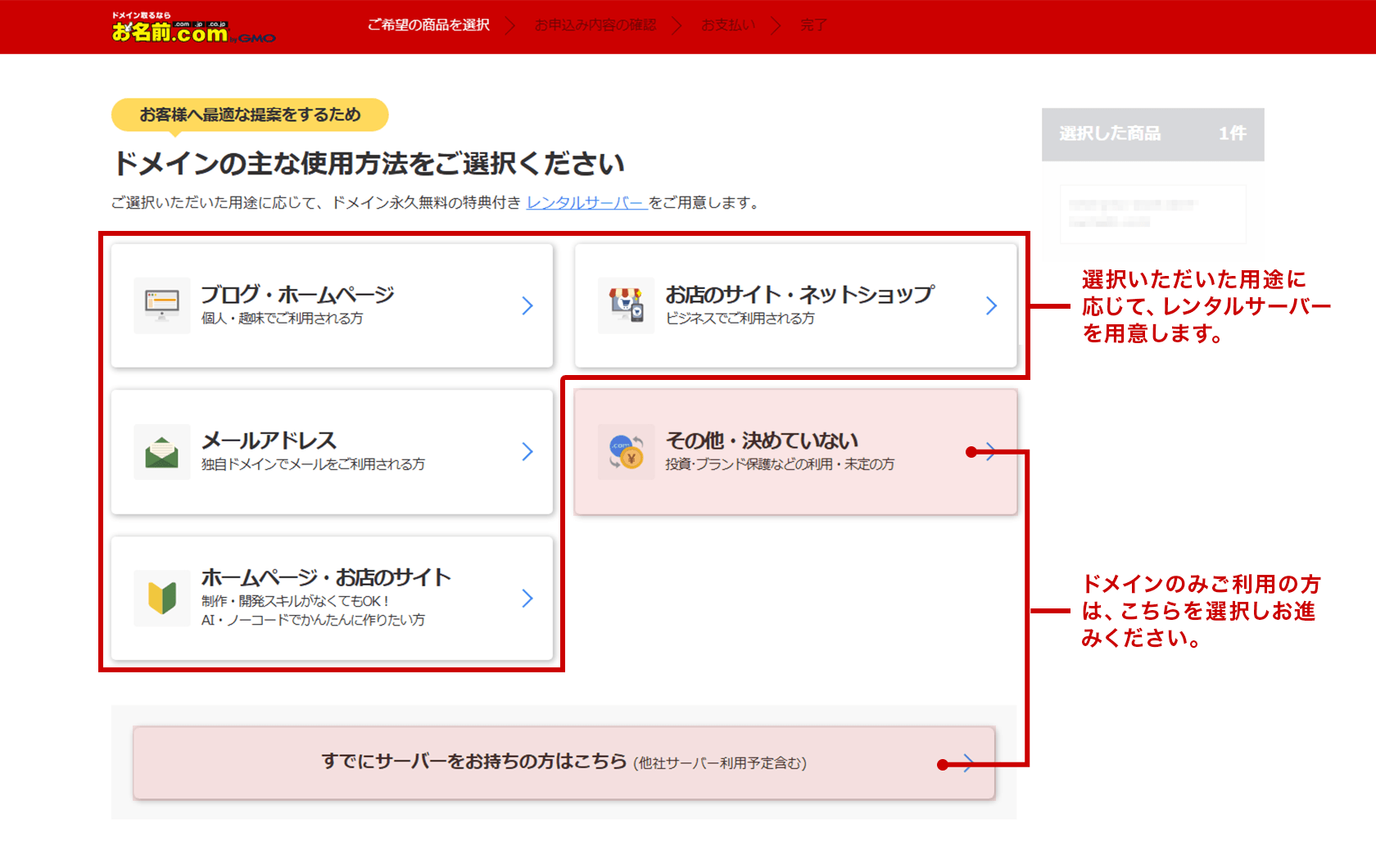
Task: Click arrow on すでにサーバーをお持ちの方 button
Action: click(968, 763)
